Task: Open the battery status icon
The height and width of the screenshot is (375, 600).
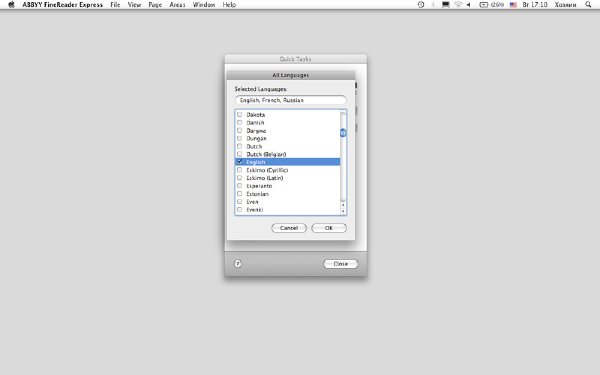Action: coord(491,5)
